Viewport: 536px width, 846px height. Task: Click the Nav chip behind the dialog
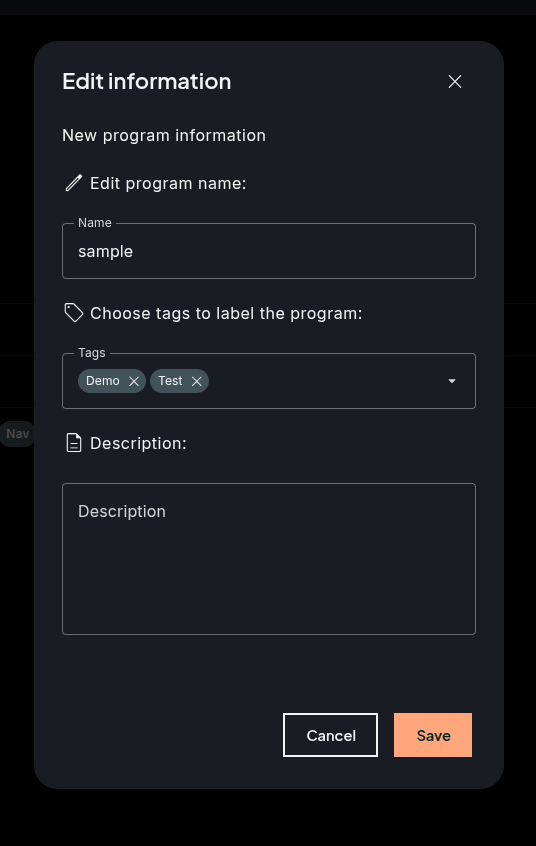tap(17, 434)
